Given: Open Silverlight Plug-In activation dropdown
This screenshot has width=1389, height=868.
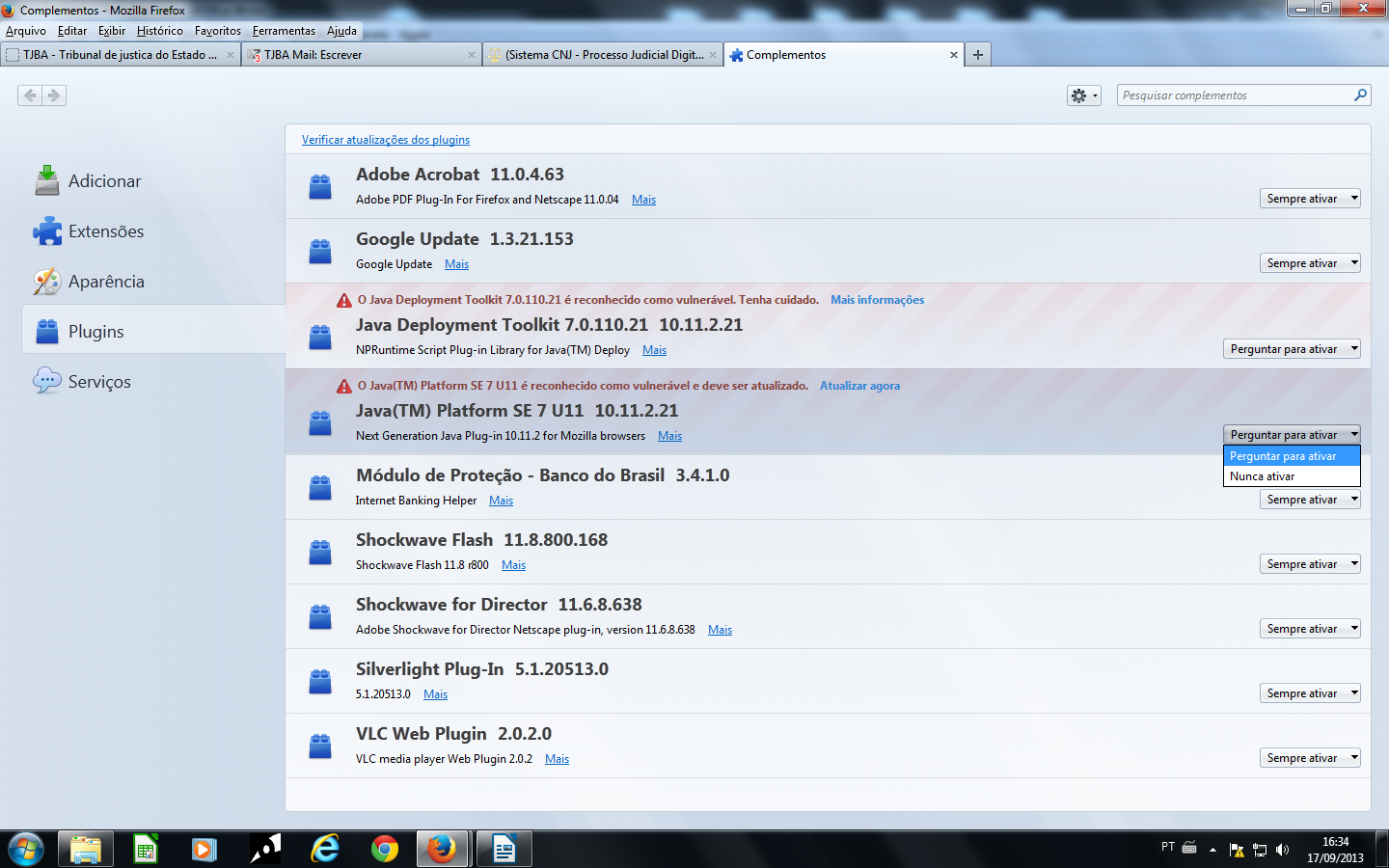Looking at the screenshot, I should pyautogui.click(x=1310, y=693).
